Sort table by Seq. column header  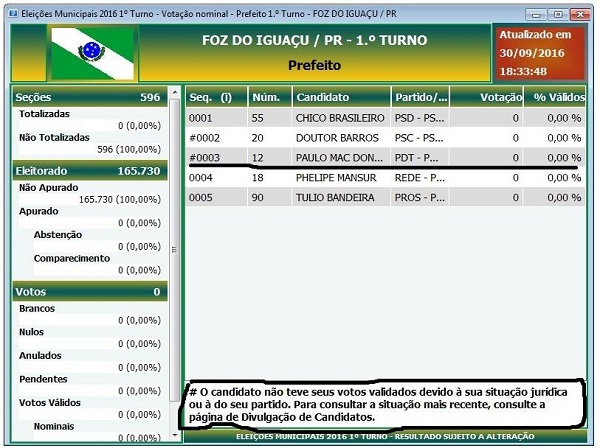[215, 98]
